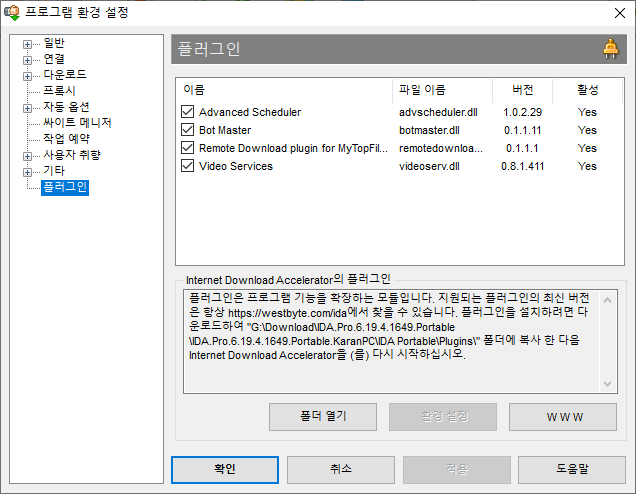
Task: Click the Video Services plugin name
Action: pyautogui.click(x=236, y=166)
